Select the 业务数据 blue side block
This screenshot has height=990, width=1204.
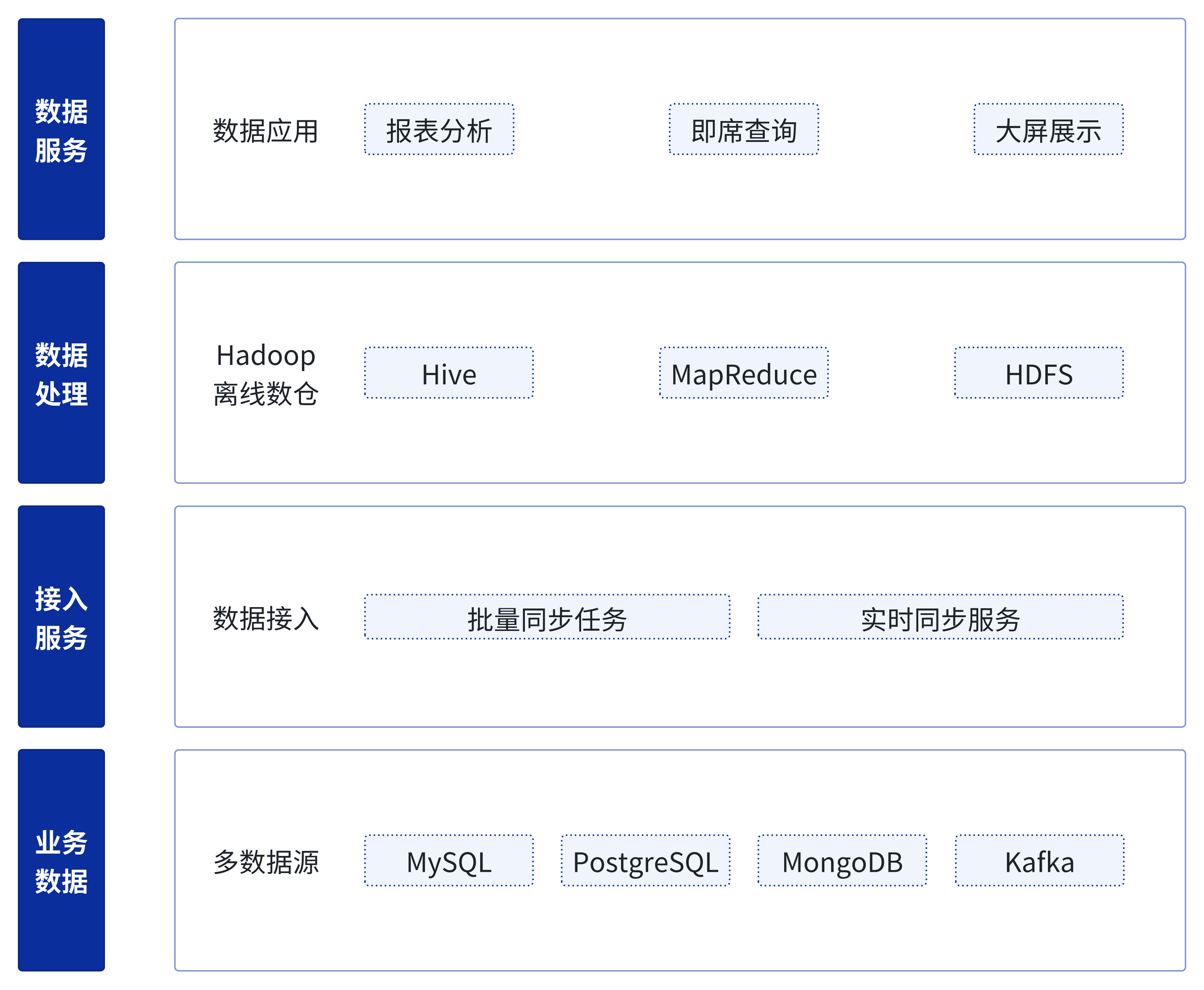pyautogui.click(x=61, y=860)
